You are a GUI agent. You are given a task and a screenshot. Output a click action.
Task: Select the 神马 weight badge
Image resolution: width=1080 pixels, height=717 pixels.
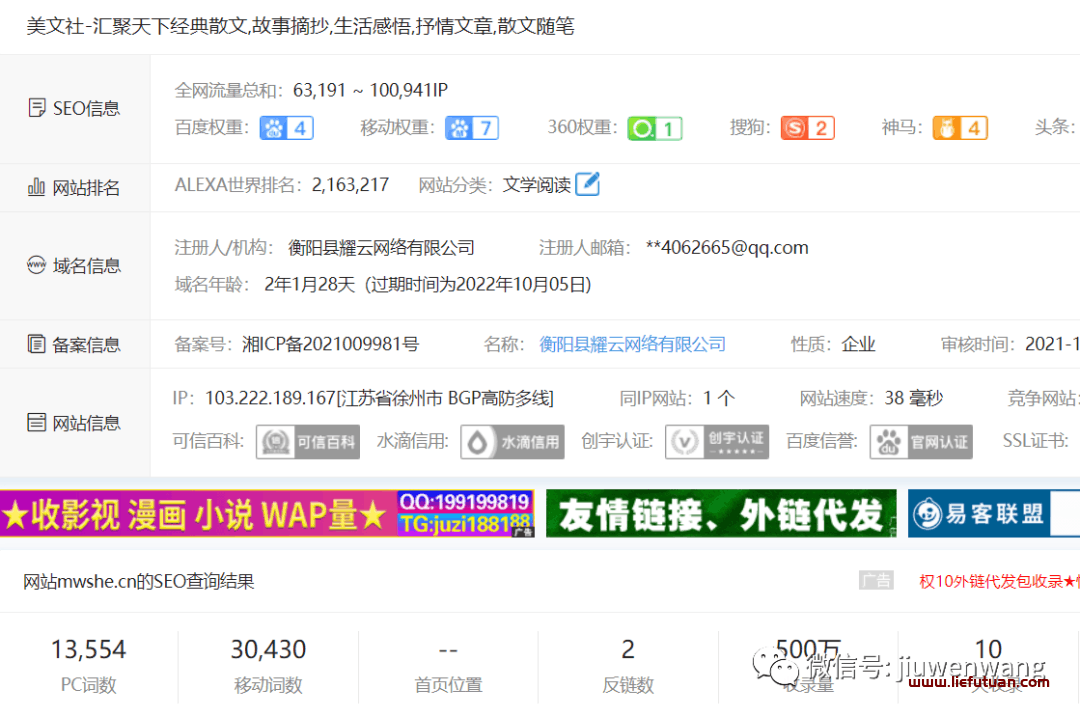pos(960,128)
